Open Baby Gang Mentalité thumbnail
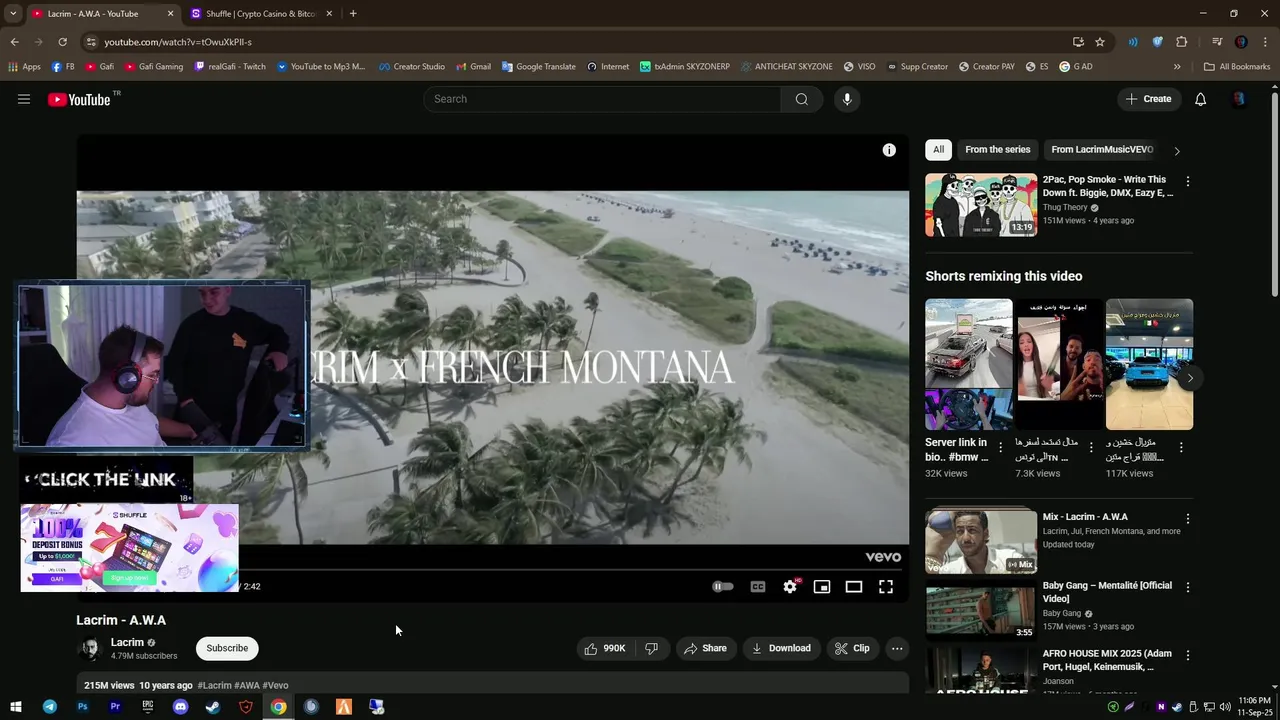 tap(981, 610)
